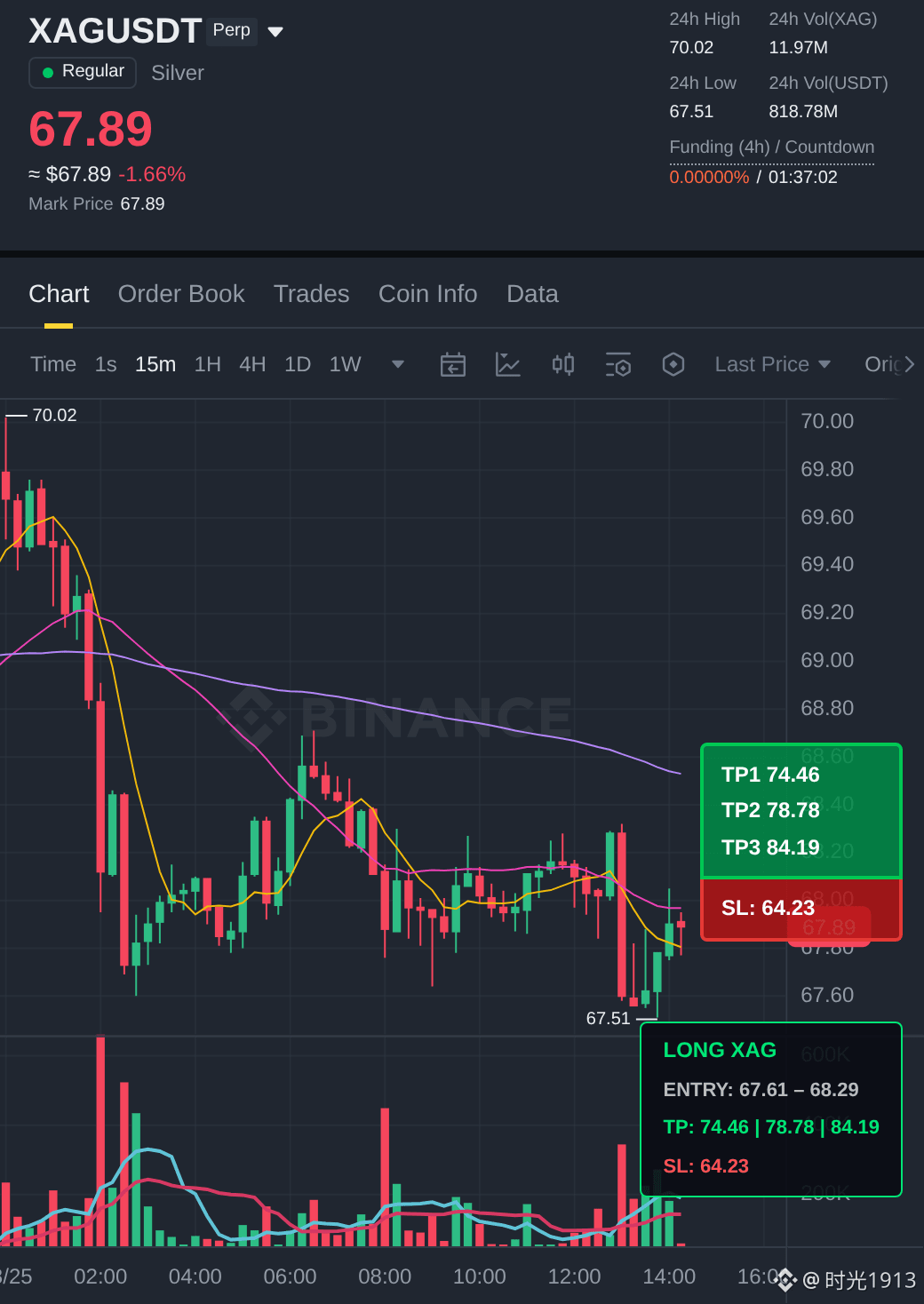Tap the 67.51 low marker on chart

(608, 1018)
